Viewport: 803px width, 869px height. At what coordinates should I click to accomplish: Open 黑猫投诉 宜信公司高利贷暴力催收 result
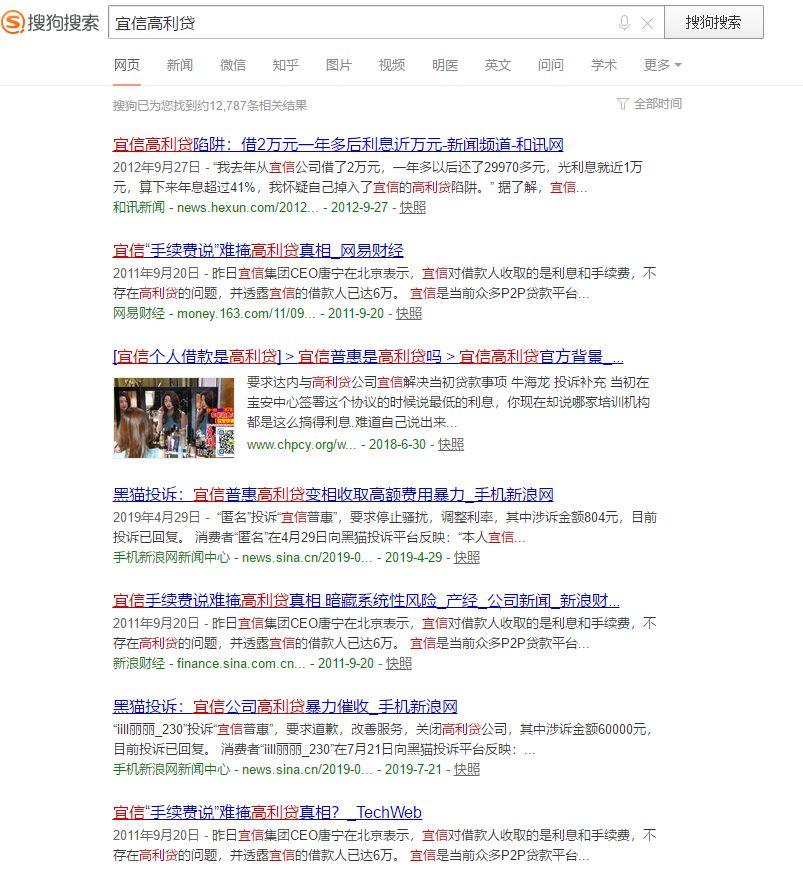(x=285, y=707)
